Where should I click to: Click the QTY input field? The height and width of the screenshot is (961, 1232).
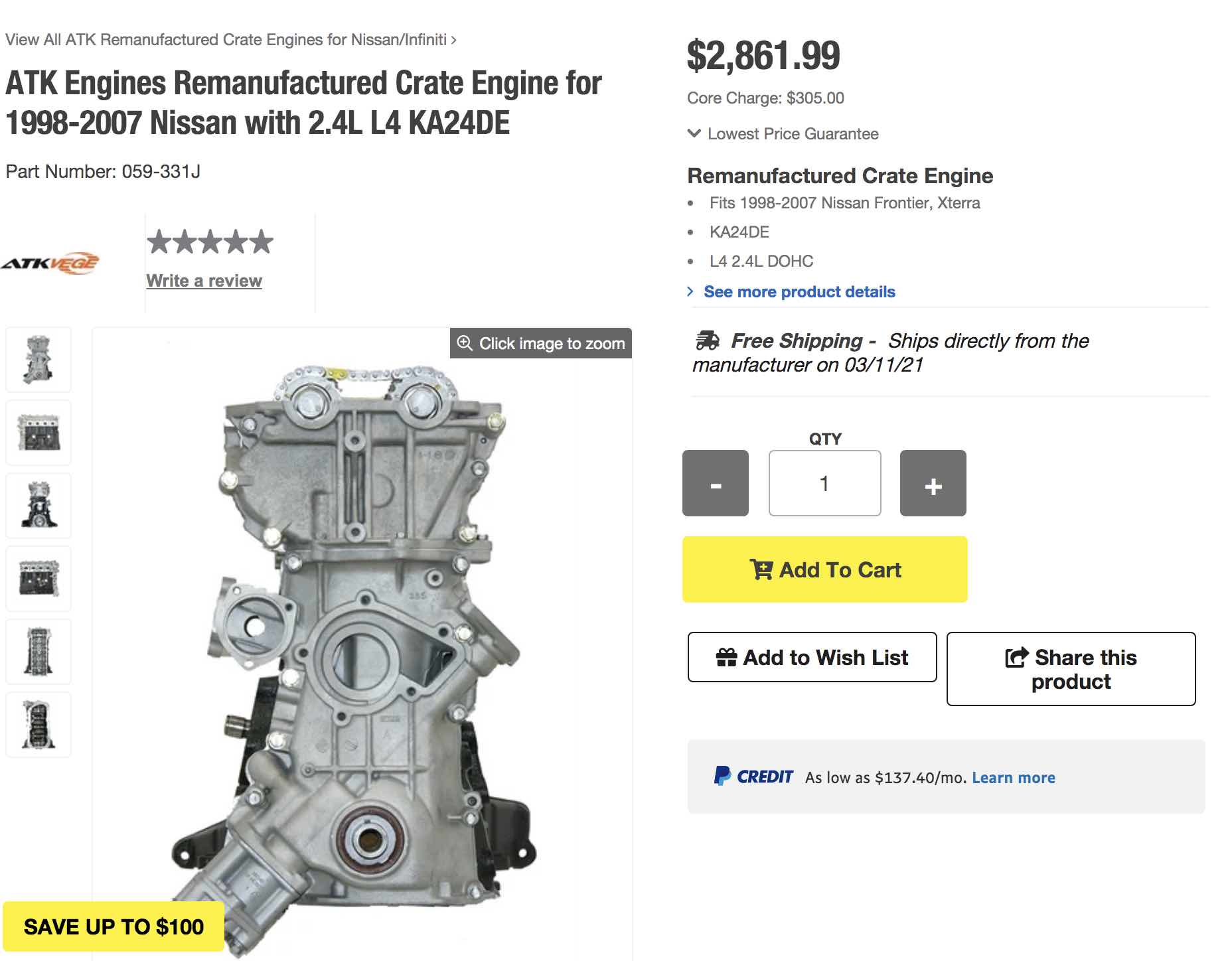tap(824, 483)
